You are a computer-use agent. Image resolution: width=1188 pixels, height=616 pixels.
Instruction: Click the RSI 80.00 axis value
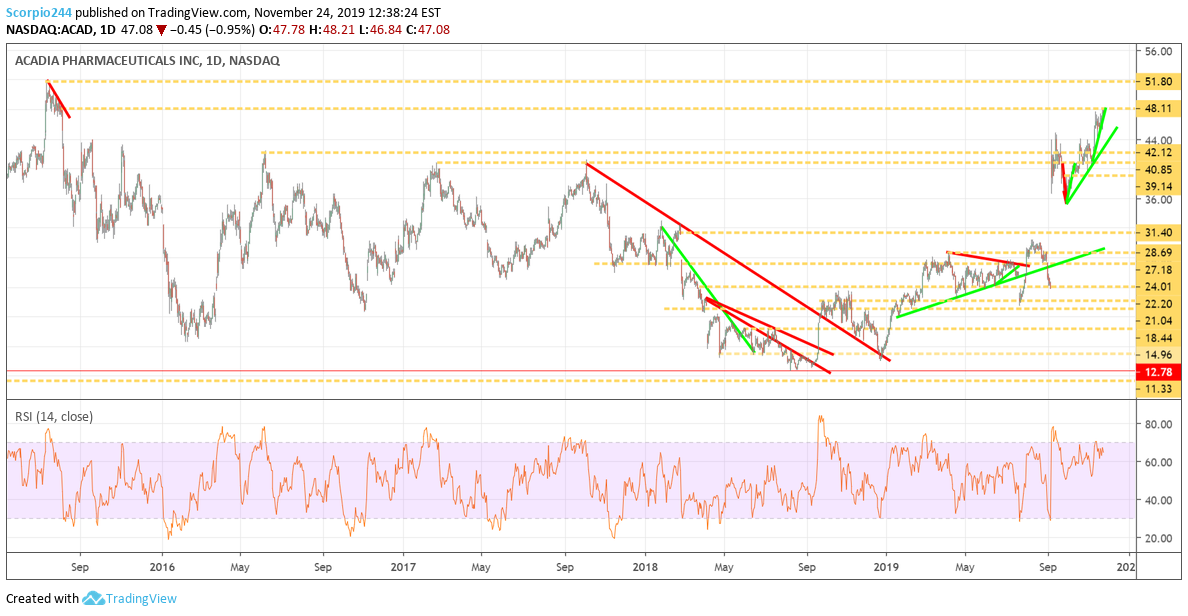[1158, 424]
